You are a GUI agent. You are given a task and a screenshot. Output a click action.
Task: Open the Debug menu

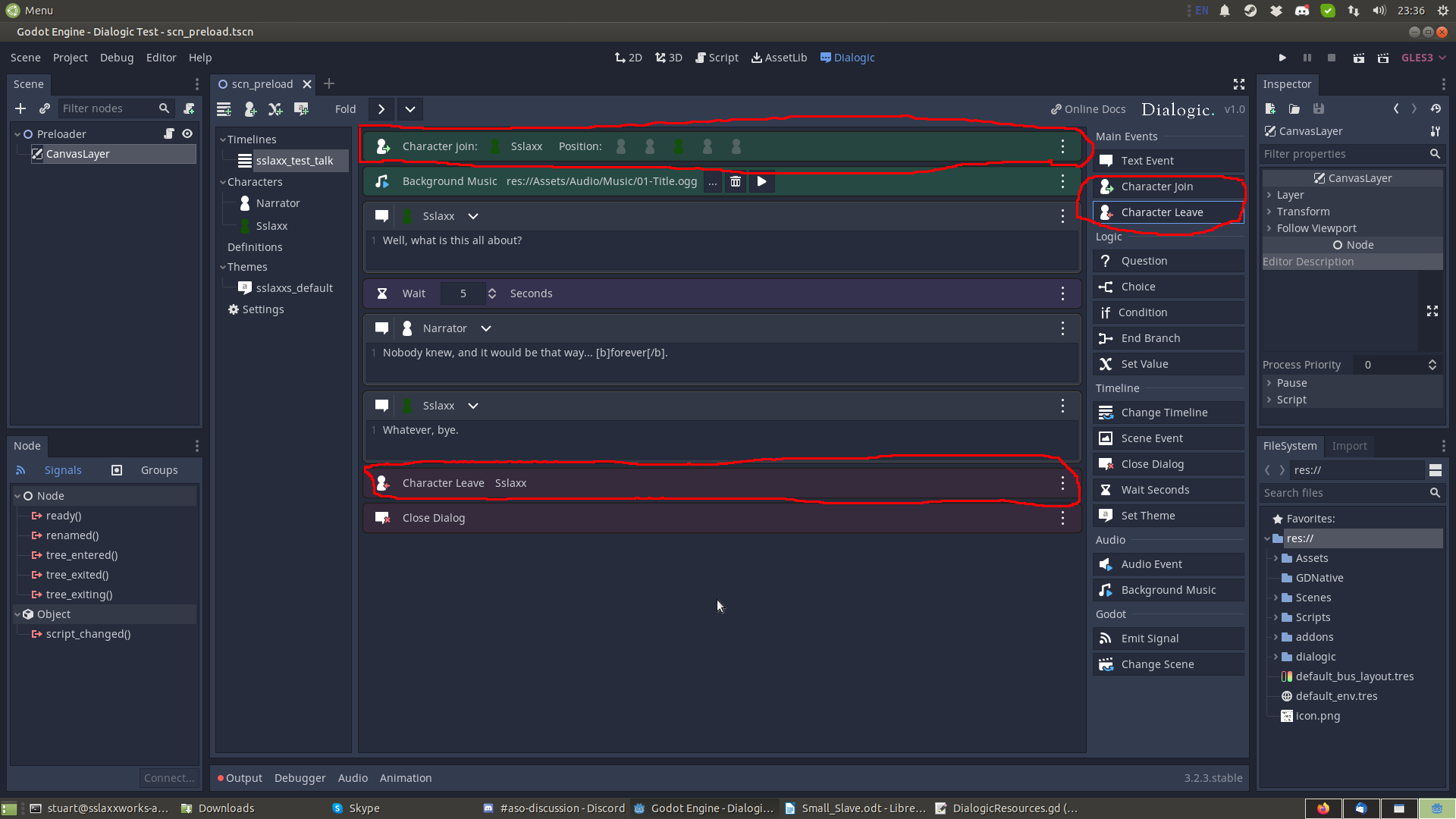pyautogui.click(x=116, y=58)
